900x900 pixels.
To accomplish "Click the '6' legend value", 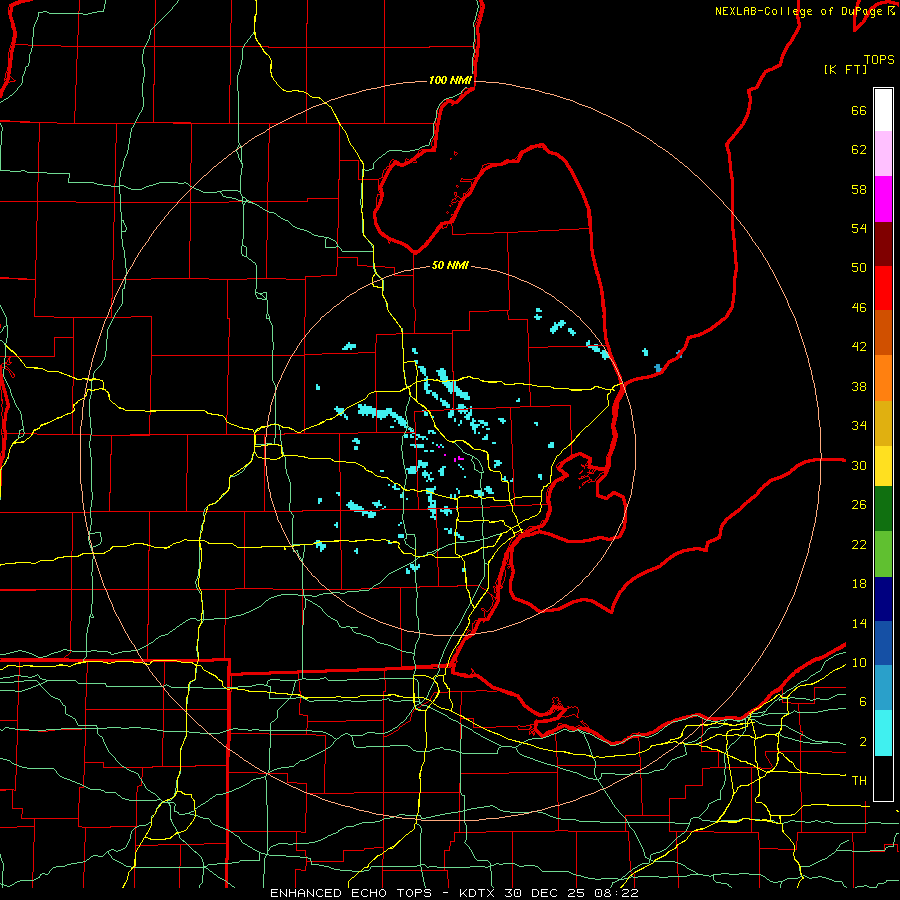I will point(863,702).
